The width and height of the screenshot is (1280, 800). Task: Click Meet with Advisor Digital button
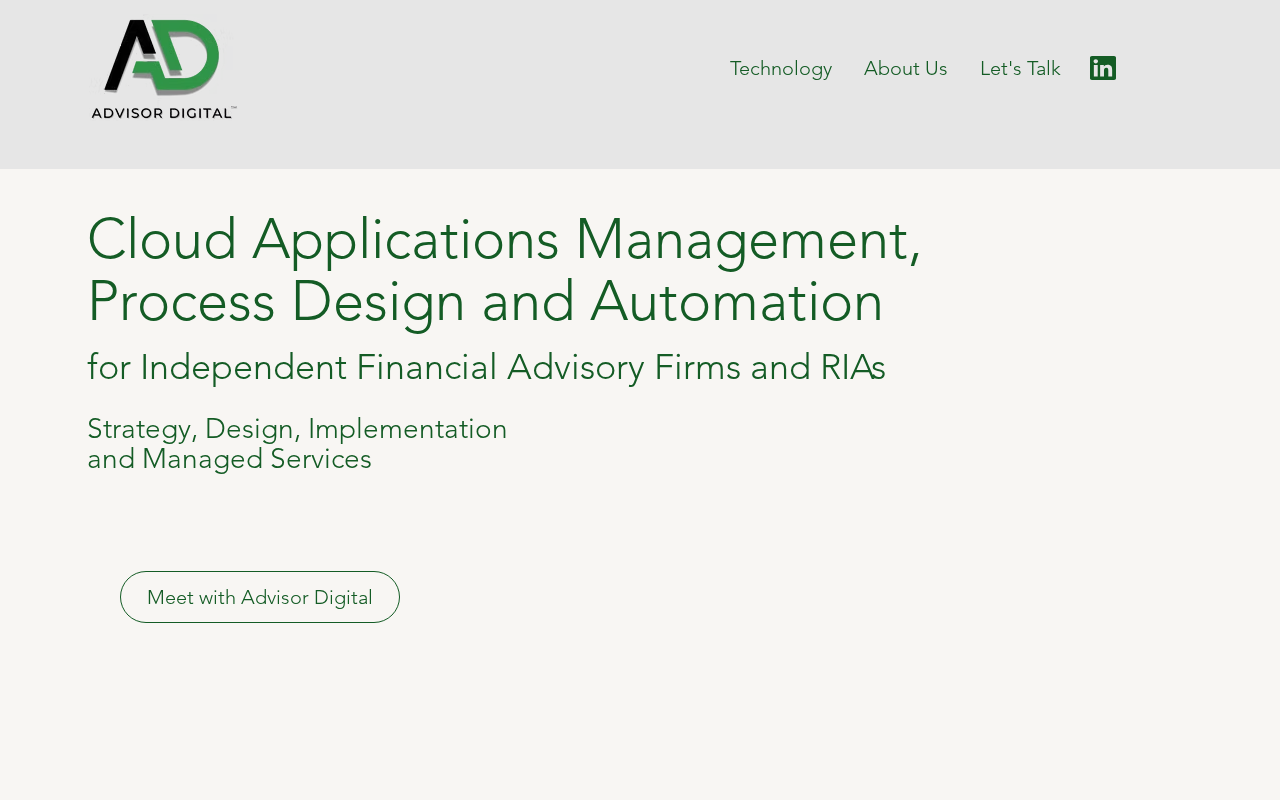260,597
